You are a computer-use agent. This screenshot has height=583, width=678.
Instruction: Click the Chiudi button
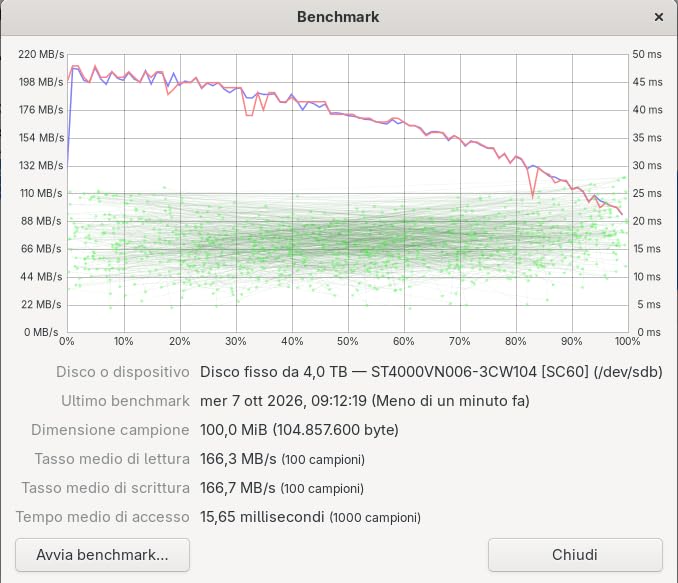pyautogui.click(x=575, y=555)
